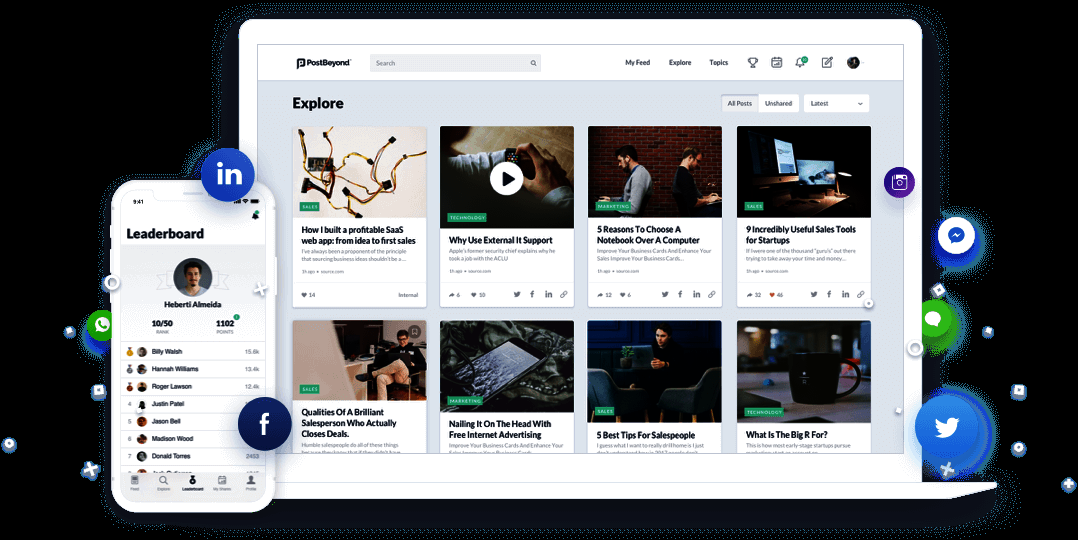
Task: Share 'Why Use External It Support' on Twitter
Action: click(x=517, y=295)
